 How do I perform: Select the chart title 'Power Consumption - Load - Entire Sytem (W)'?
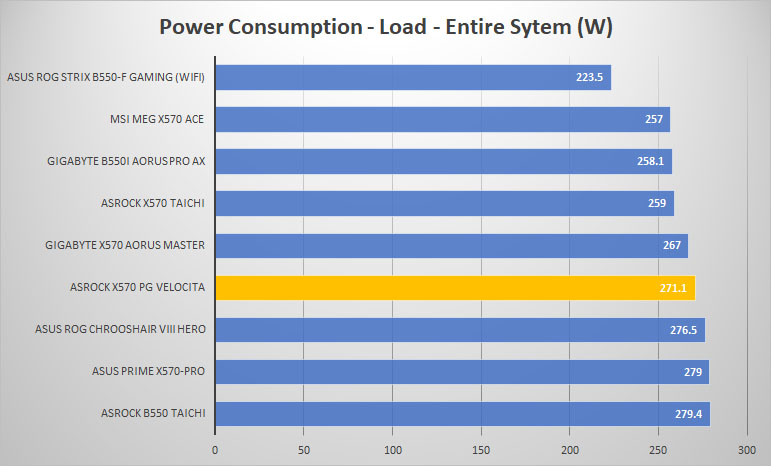click(x=386, y=27)
